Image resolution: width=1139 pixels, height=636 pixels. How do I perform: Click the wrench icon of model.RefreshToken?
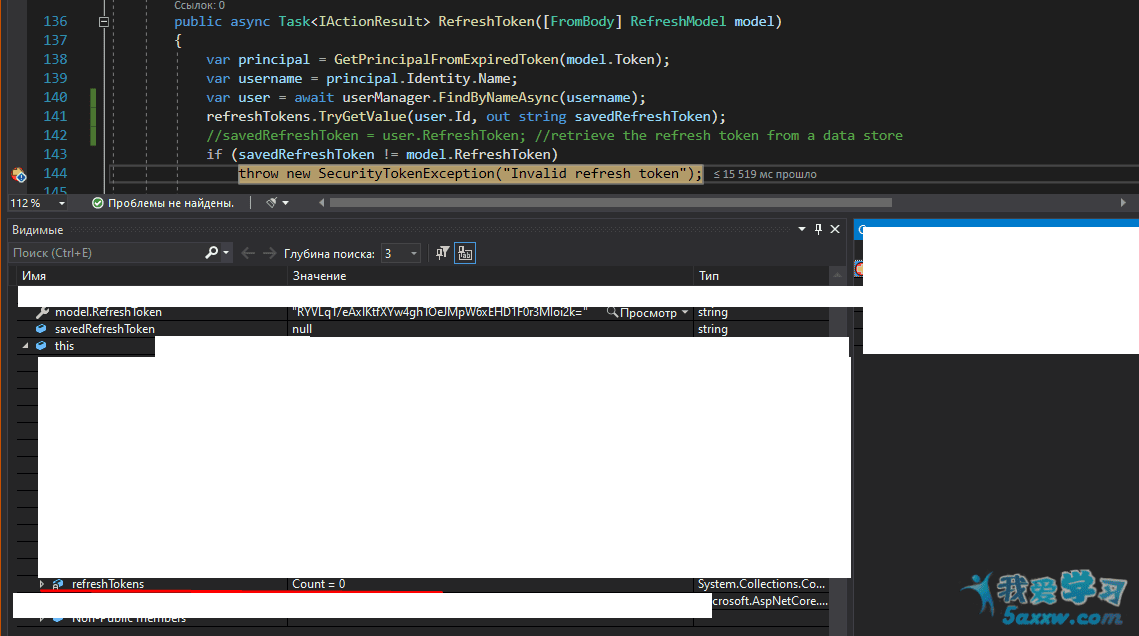(x=42, y=312)
